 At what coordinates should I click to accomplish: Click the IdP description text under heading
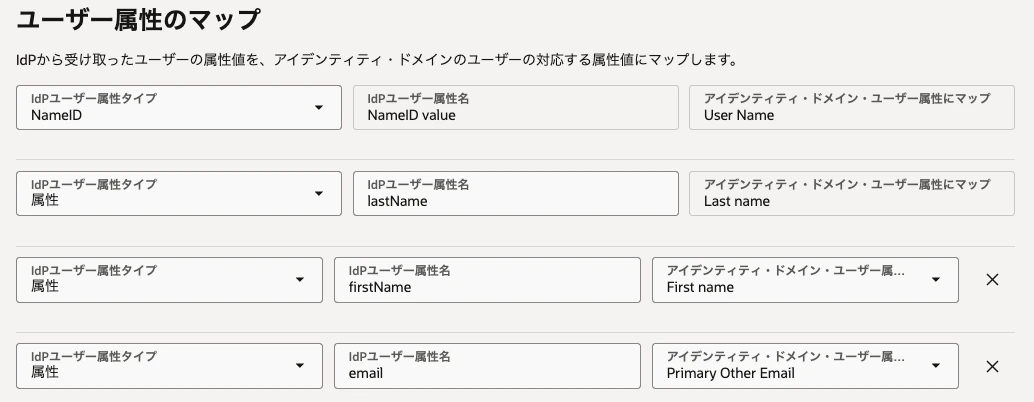[x=377, y=60]
